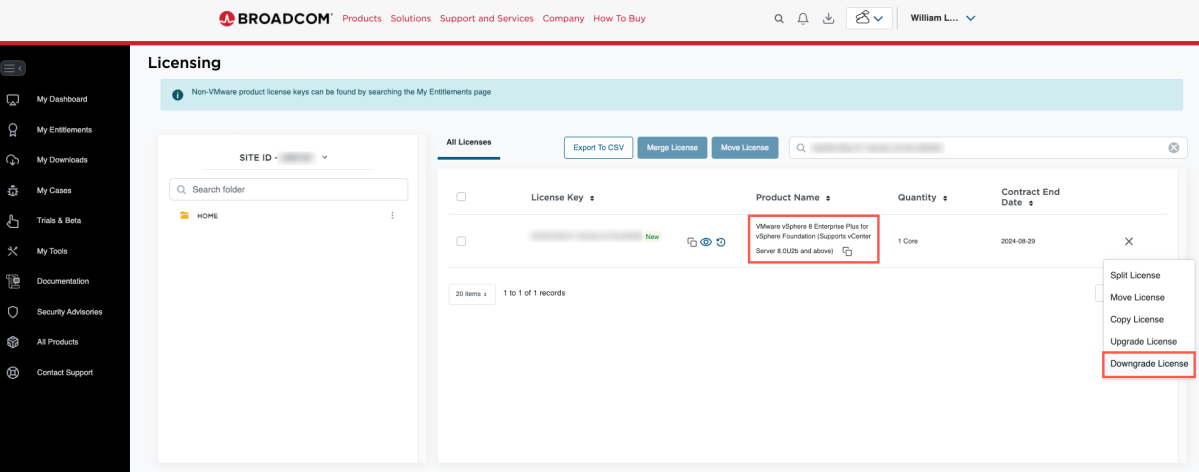The height and width of the screenshot is (472, 1199).
Task: Click the Broadcom logo
Action: point(275,18)
